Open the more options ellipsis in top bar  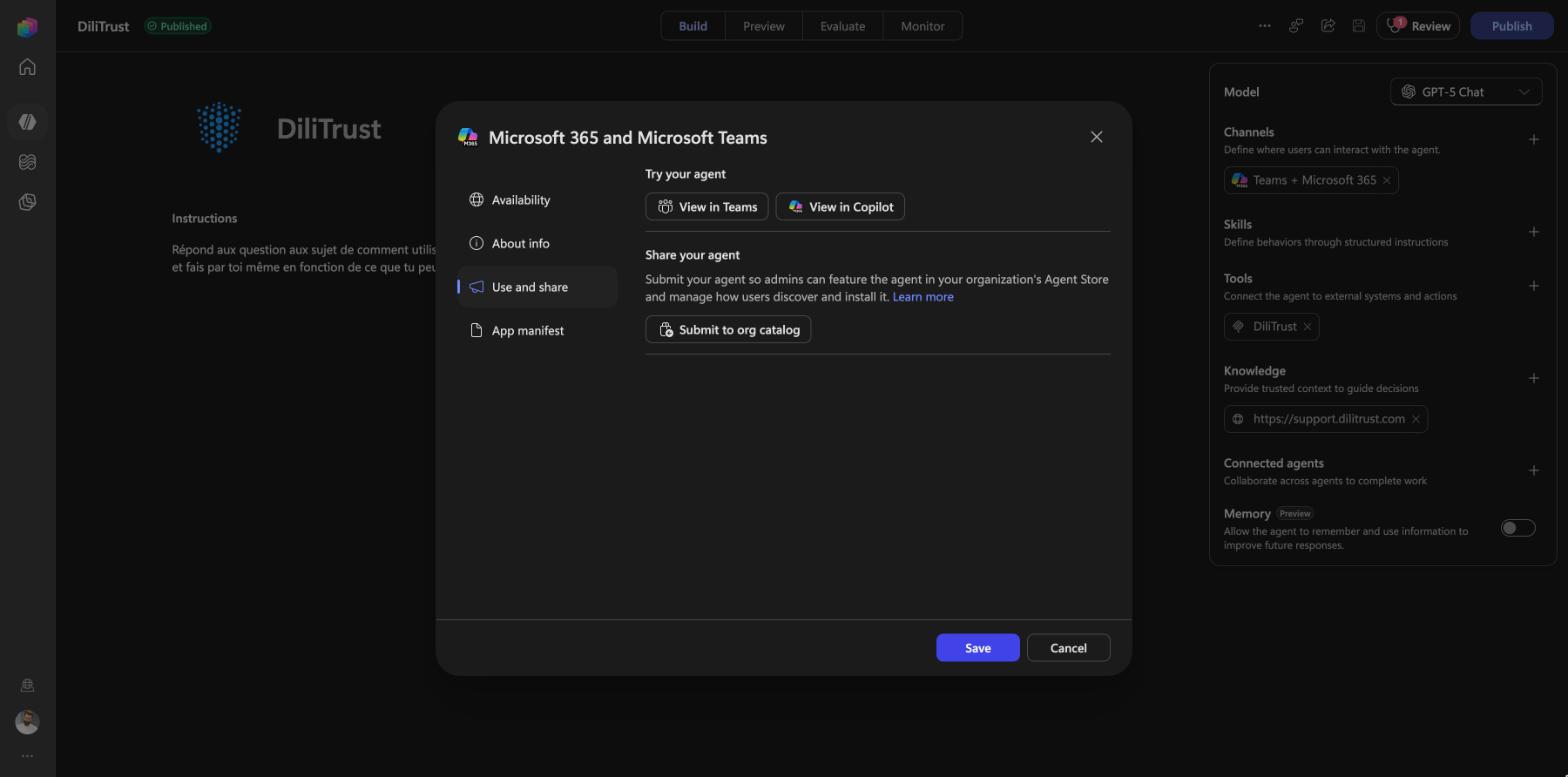click(1264, 26)
